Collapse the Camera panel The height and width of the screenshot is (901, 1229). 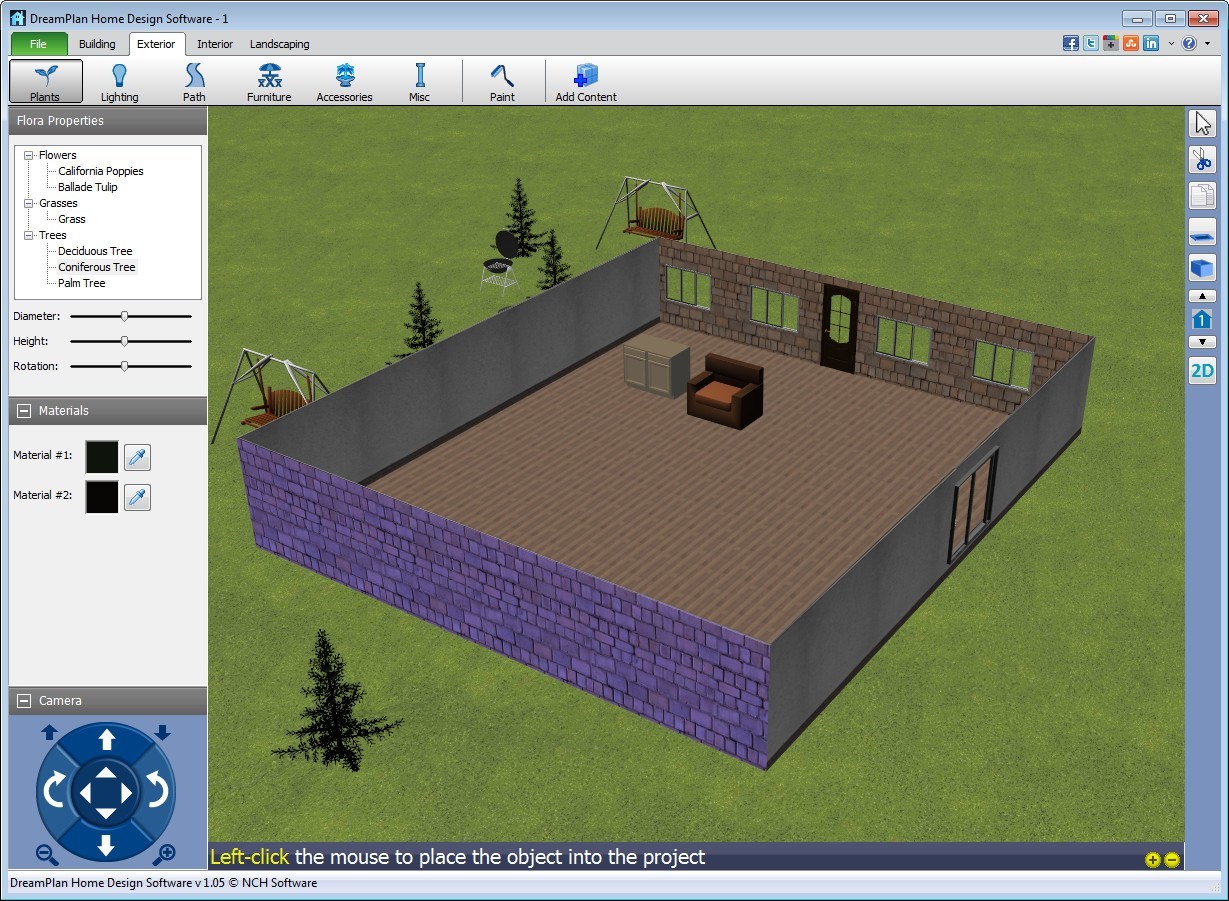pyautogui.click(x=24, y=701)
